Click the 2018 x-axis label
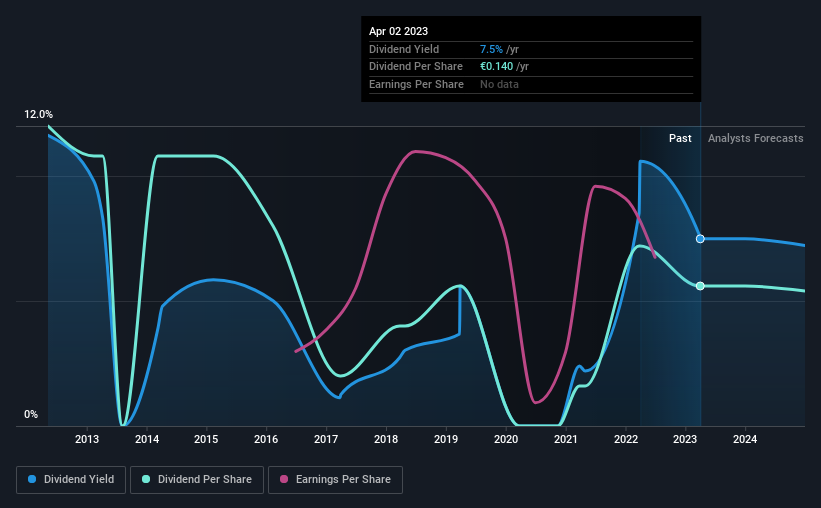821x508 pixels. coord(386,439)
